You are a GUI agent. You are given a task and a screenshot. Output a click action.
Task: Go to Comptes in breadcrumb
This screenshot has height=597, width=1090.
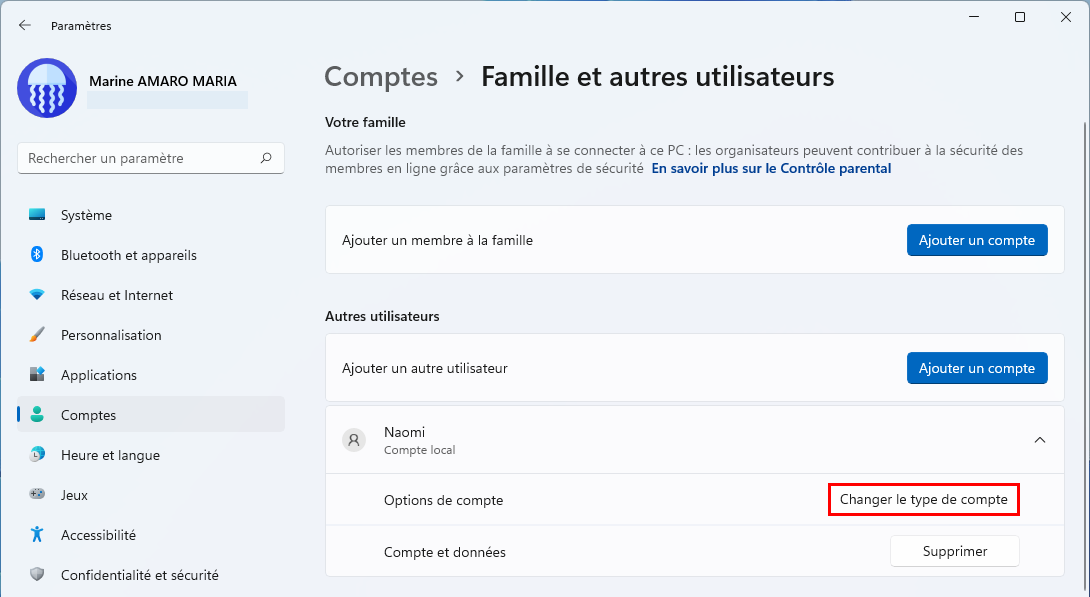[x=381, y=76]
